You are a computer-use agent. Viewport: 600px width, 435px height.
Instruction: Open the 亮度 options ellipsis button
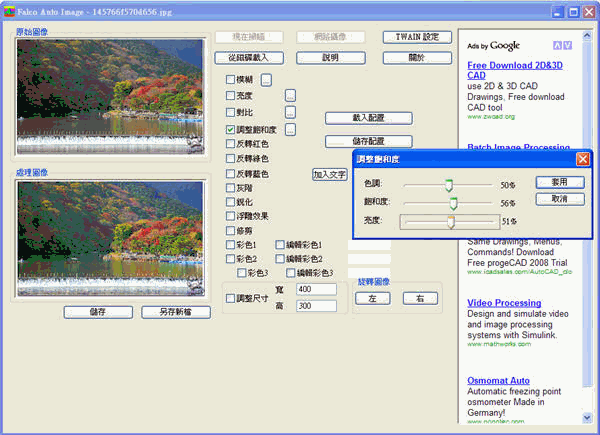(x=290, y=96)
